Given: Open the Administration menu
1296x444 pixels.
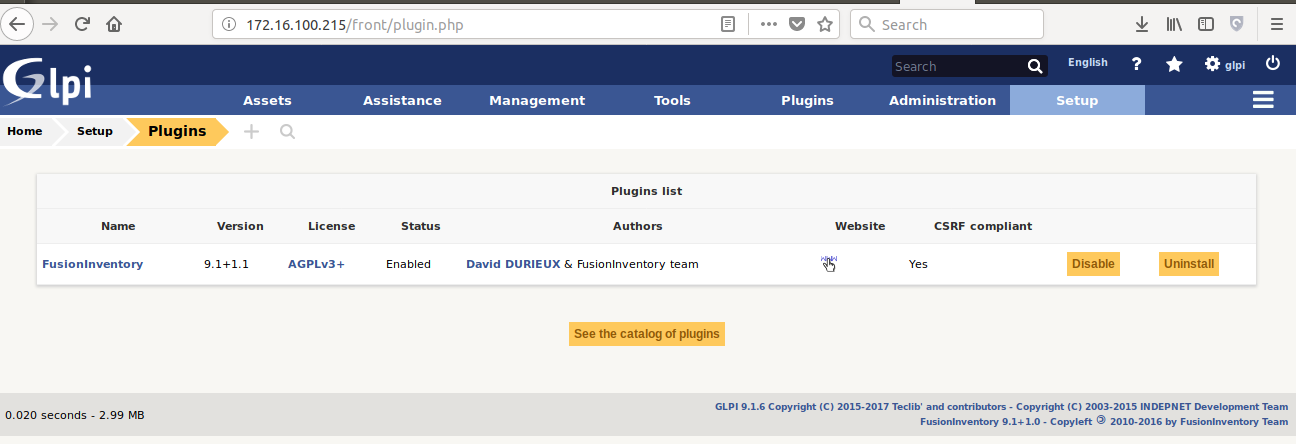Looking at the screenshot, I should (x=942, y=100).
